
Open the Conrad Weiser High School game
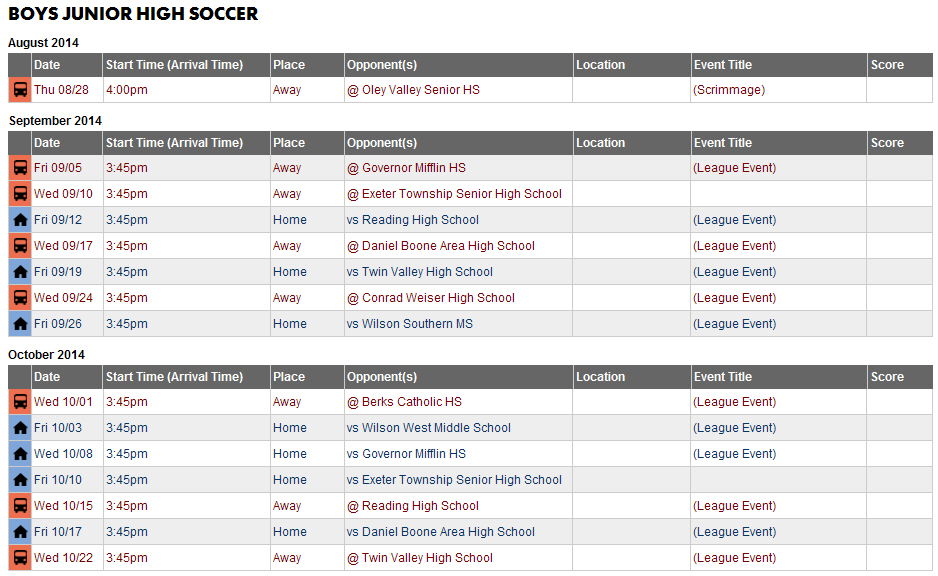[x=431, y=298]
